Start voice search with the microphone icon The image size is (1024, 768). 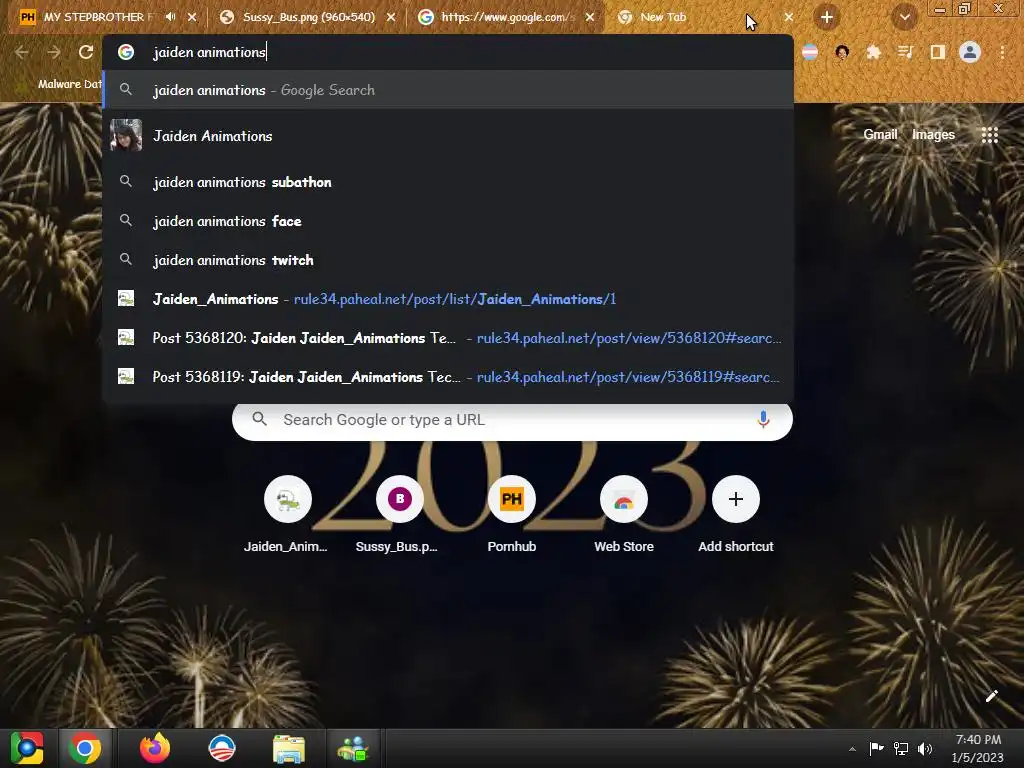coord(763,420)
